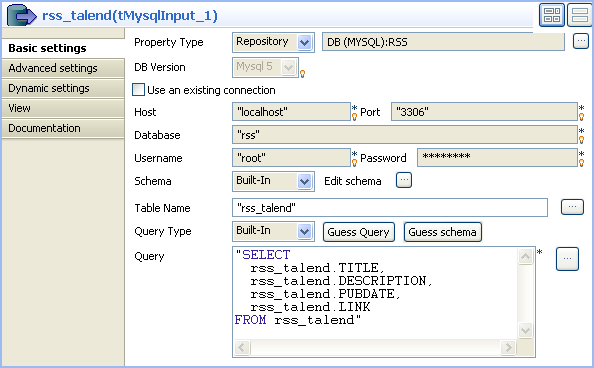Click the lightbulb hint beside Database field
This screenshot has width=594, height=368.
click(581, 140)
